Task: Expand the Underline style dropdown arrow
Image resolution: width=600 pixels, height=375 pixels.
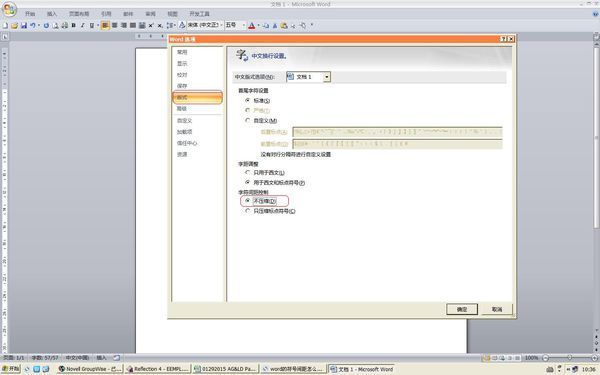Action: [98, 26]
